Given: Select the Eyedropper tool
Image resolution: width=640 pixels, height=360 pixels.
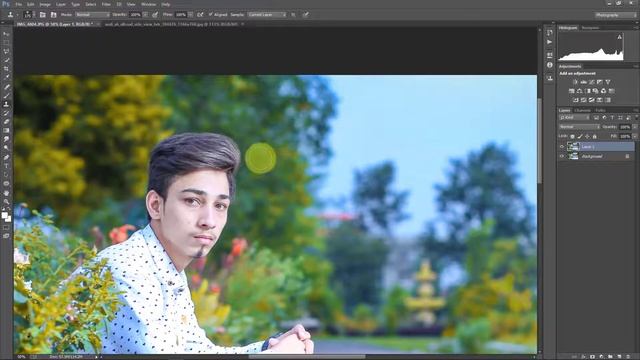Looking at the screenshot, I should pyautogui.click(x=6, y=77).
